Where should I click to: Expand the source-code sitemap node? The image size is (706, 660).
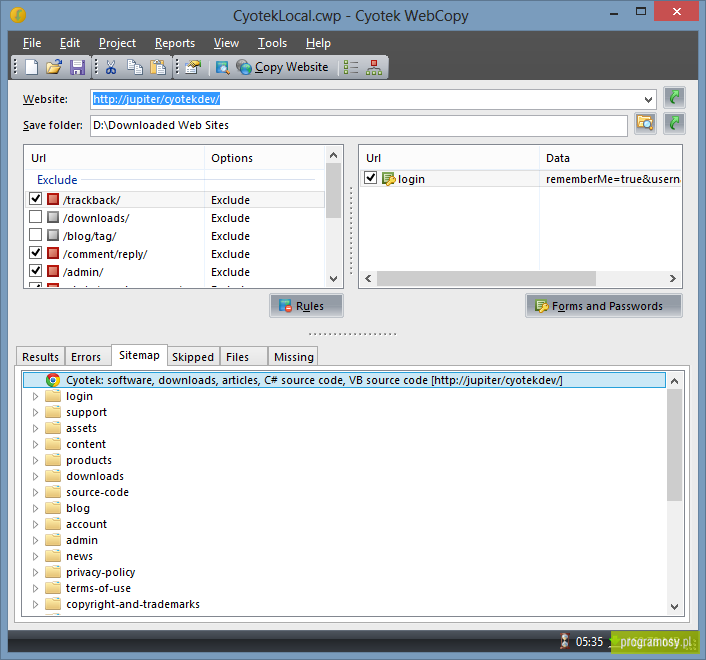pos(36,493)
